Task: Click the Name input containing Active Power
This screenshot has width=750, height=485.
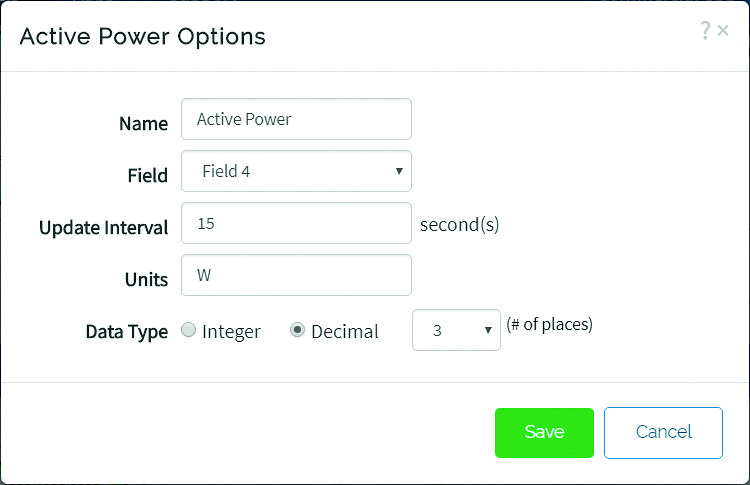Action: point(296,119)
